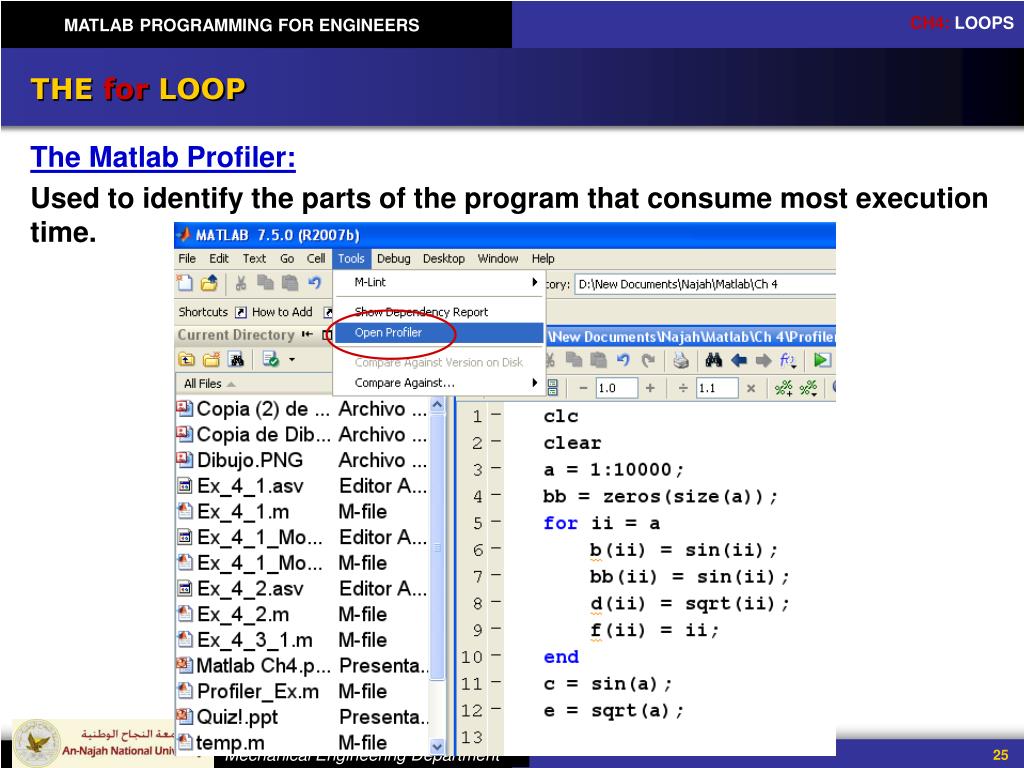Click the How to Add shortcut link
The width and height of the screenshot is (1024, 768).
(x=282, y=312)
